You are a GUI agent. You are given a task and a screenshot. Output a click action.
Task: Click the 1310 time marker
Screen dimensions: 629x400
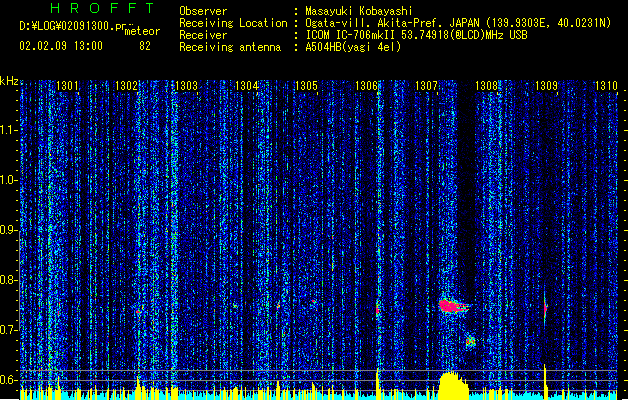point(606,86)
